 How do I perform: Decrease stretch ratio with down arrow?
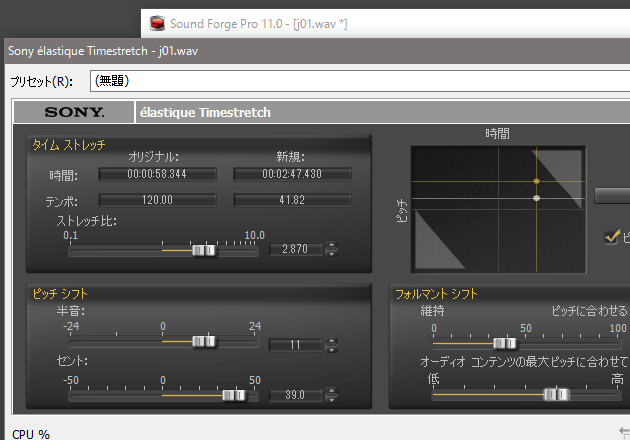(x=331, y=253)
